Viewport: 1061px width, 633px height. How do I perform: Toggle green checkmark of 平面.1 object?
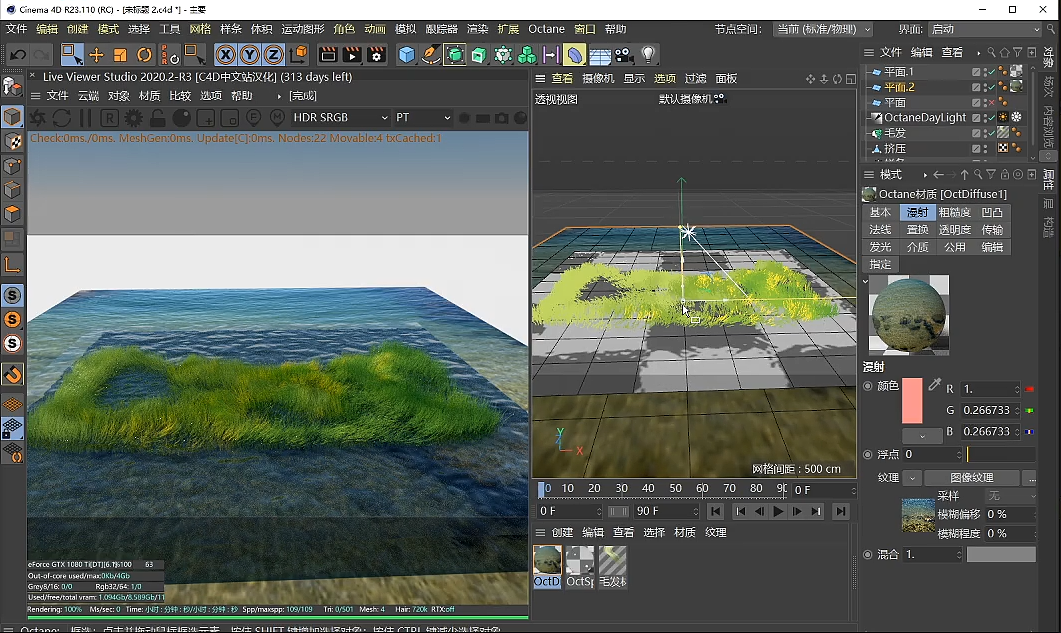pyautogui.click(x=991, y=72)
